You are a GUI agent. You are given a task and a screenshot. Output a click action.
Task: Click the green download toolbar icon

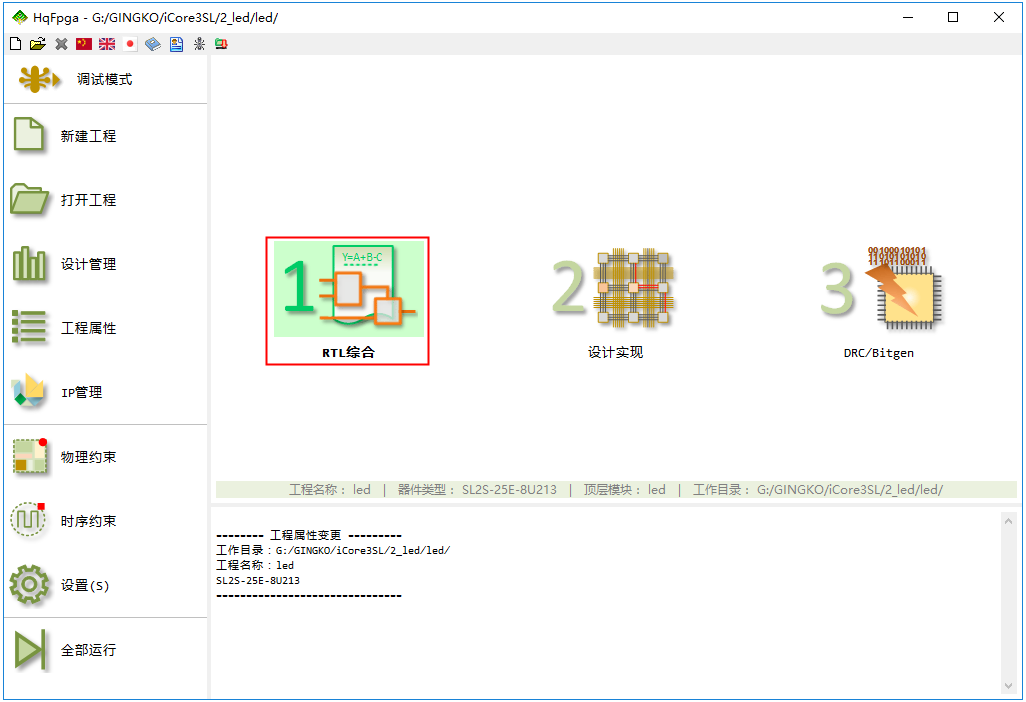pos(221,44)
